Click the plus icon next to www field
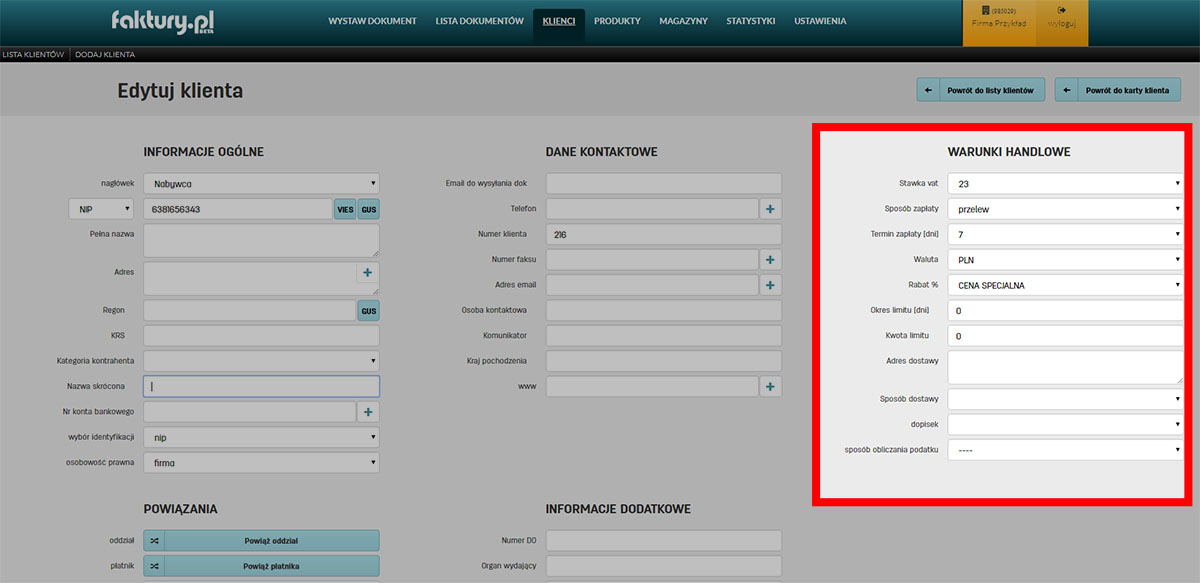This screenshot has width=1200, height=583. click(770, 386)
